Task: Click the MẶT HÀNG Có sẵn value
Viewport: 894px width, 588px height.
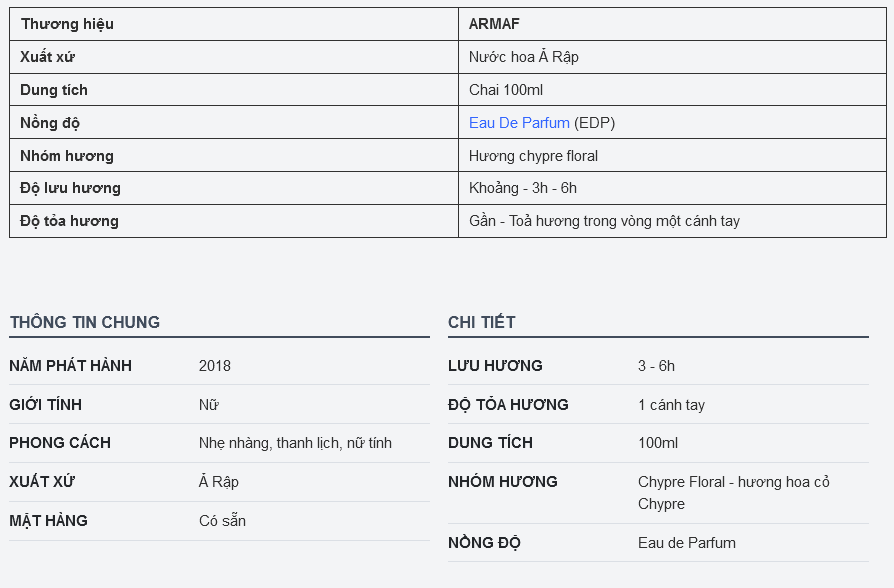Action: click(222, 520)
